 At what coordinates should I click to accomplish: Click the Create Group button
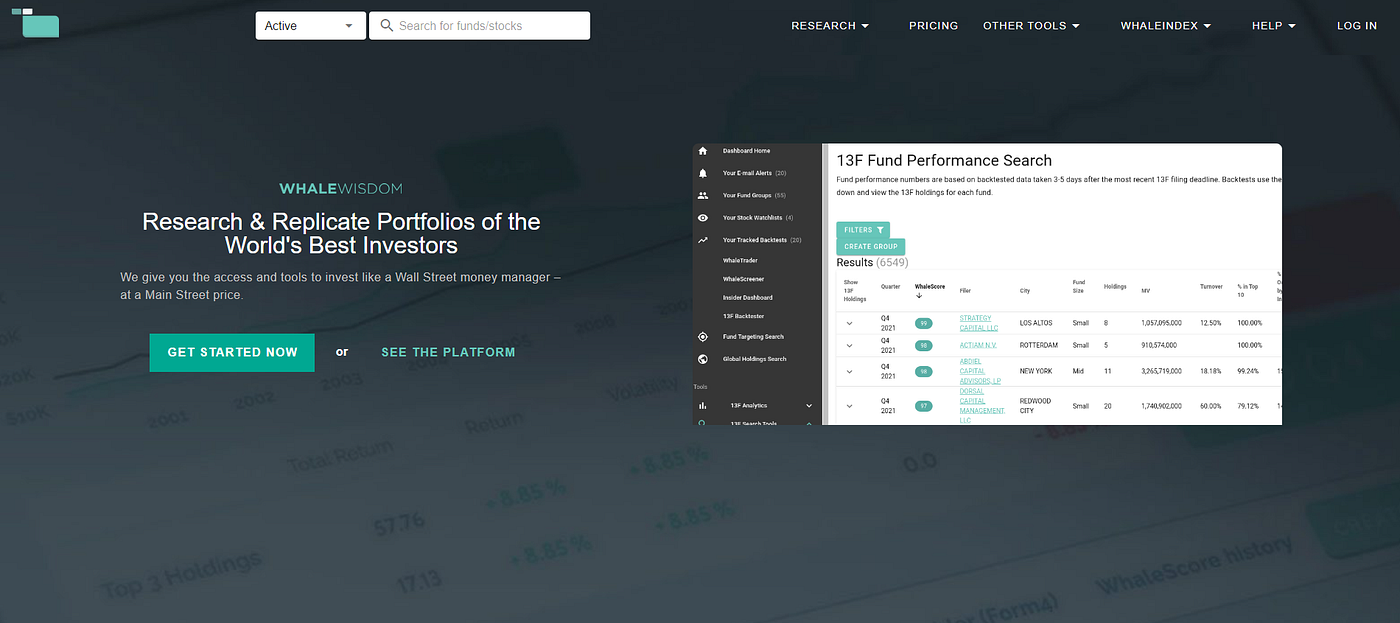[871, 246]
